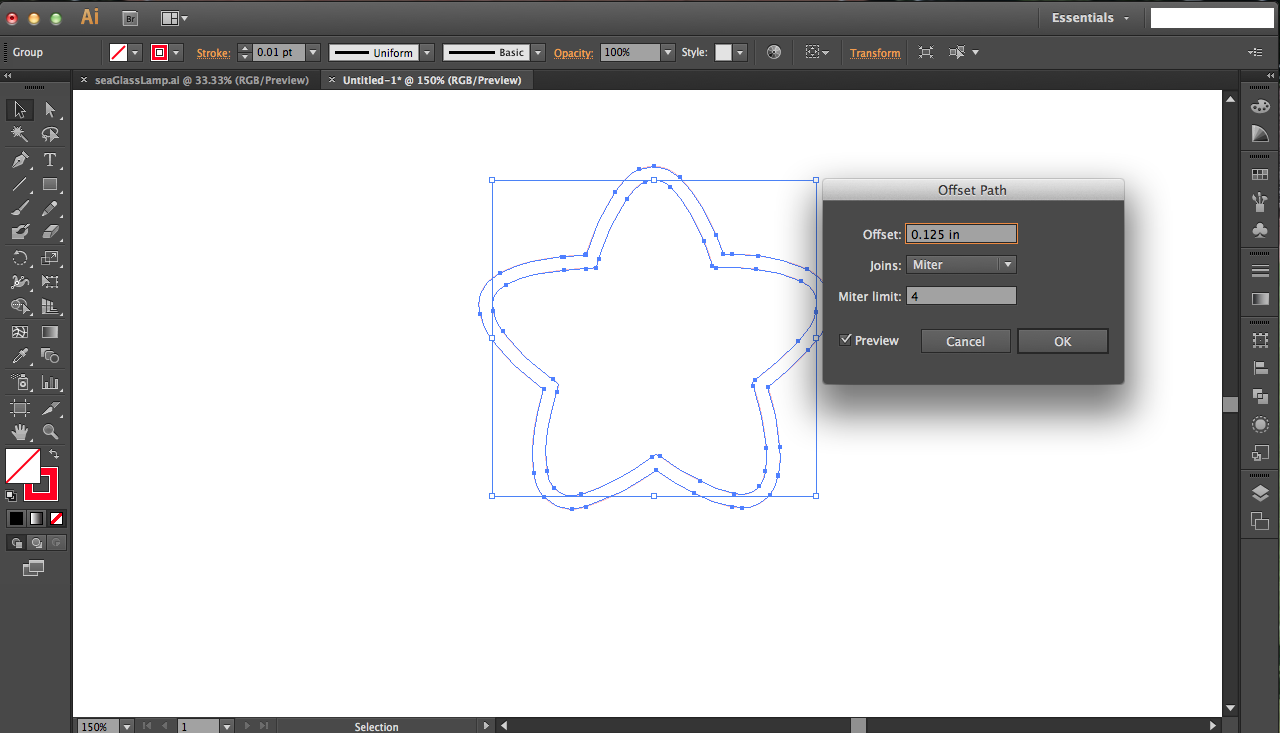Set paint mode to Gradient
Viewport: 1280px width, 733px height.
point(36,518)
